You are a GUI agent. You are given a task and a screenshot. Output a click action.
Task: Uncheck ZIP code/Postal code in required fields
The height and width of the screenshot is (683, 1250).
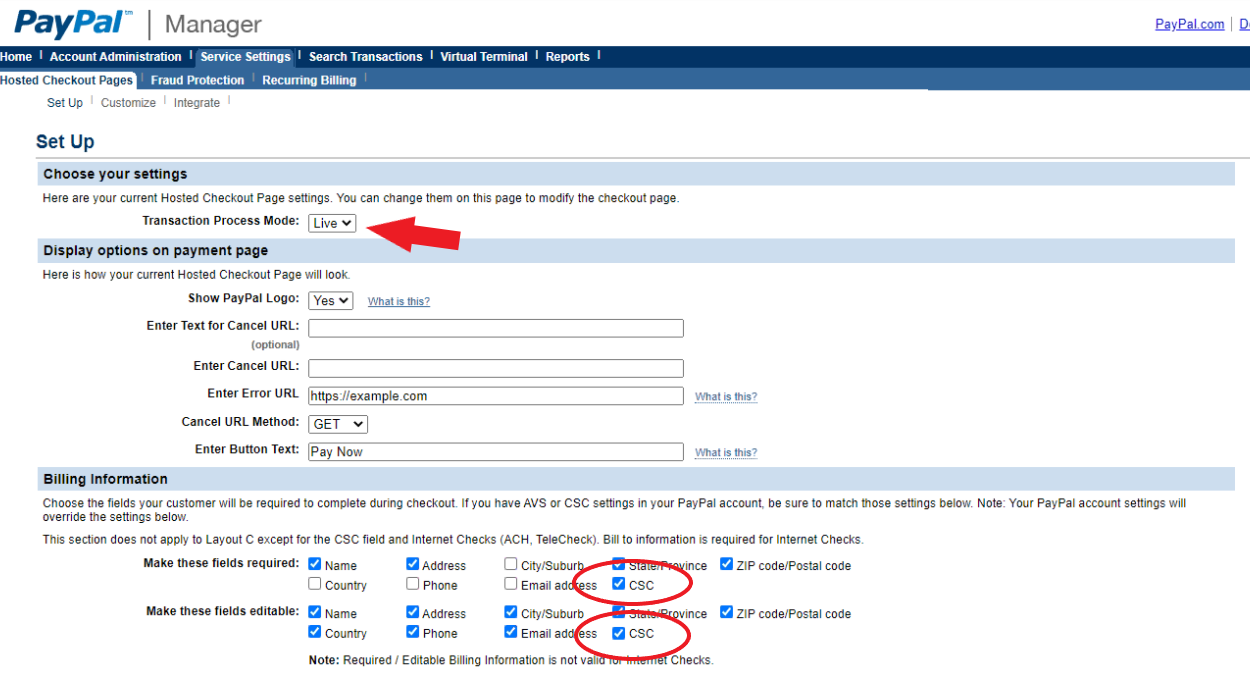pos(726,564)
